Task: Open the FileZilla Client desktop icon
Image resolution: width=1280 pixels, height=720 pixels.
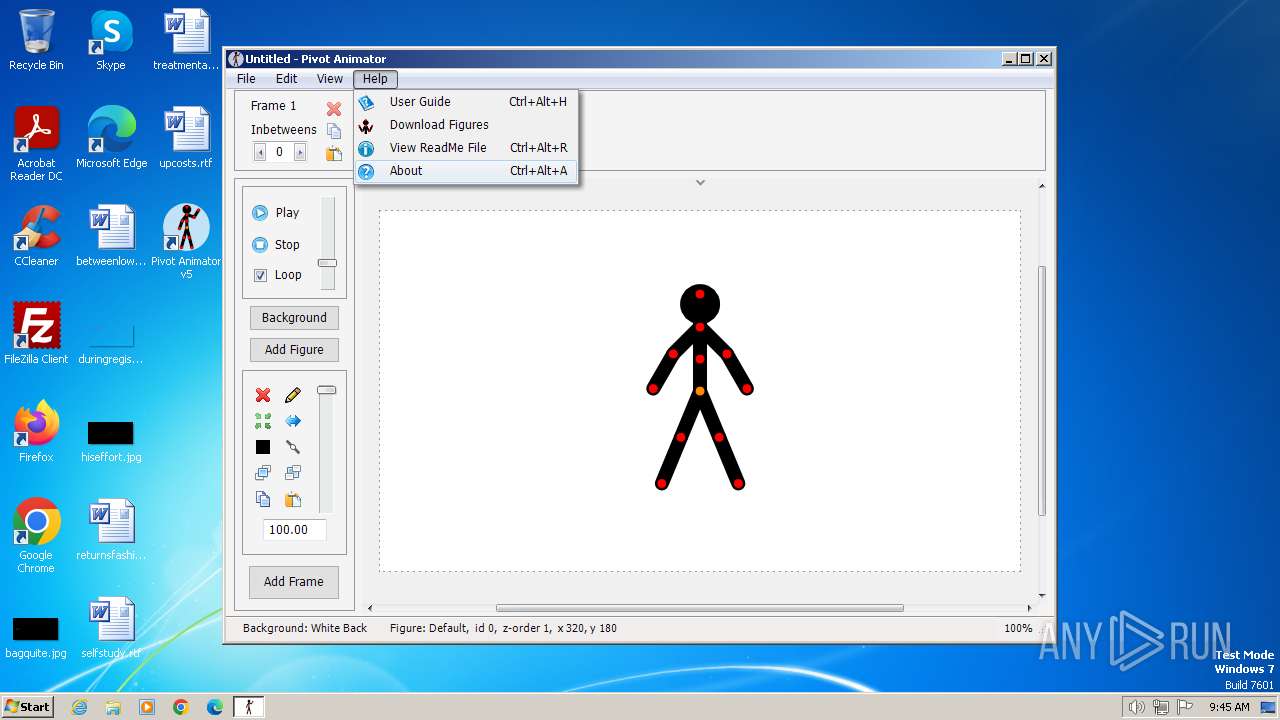Action: (x=36, y=334)
